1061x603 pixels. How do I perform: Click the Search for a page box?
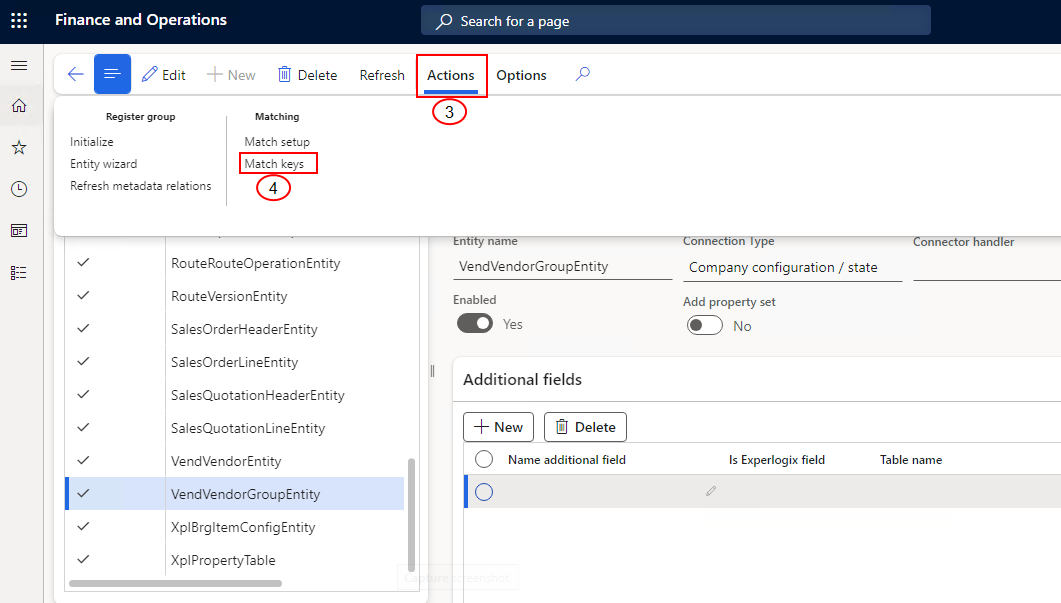tap(675, 21)
